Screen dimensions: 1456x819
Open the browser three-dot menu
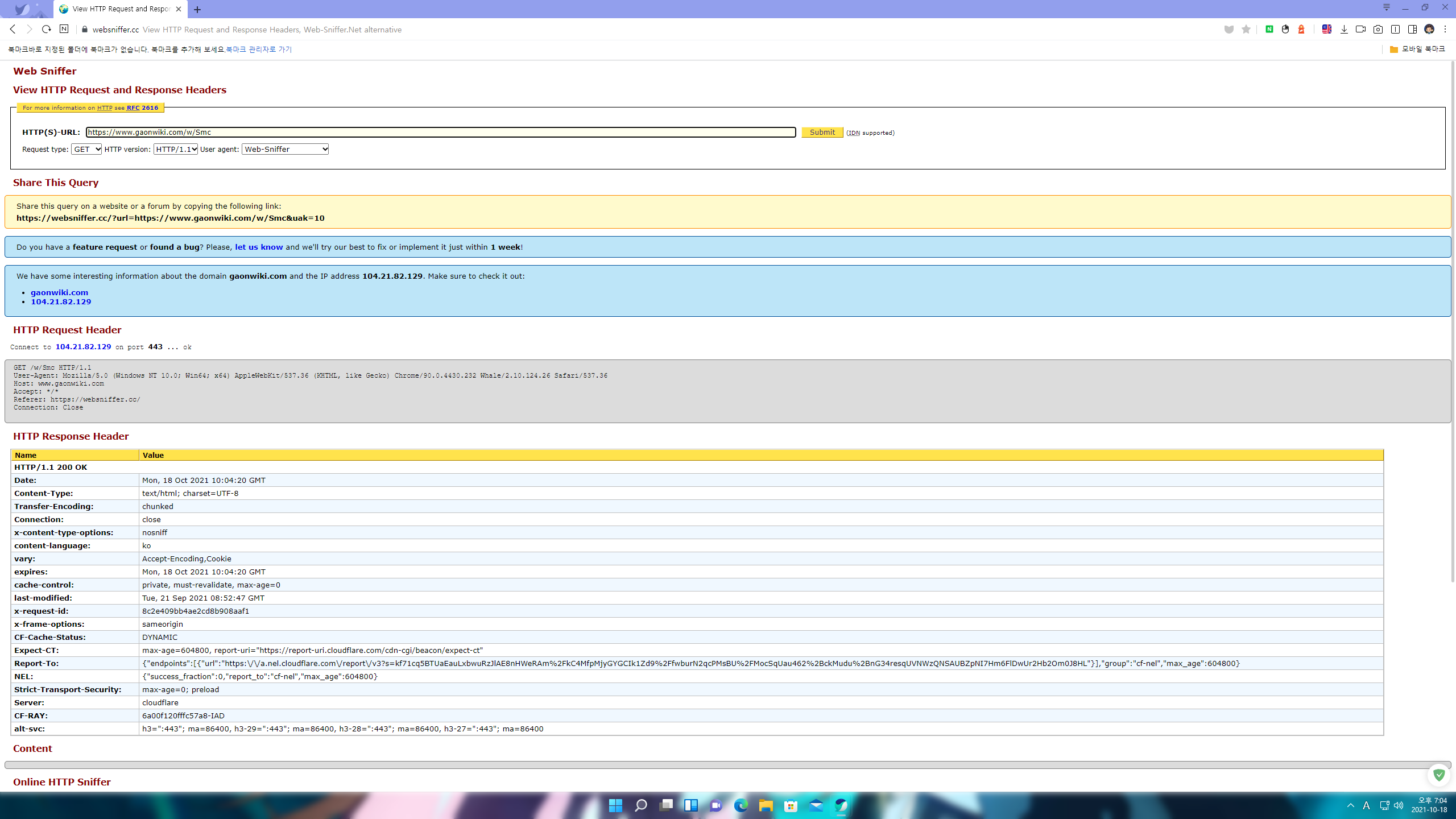coord(1445,29)
